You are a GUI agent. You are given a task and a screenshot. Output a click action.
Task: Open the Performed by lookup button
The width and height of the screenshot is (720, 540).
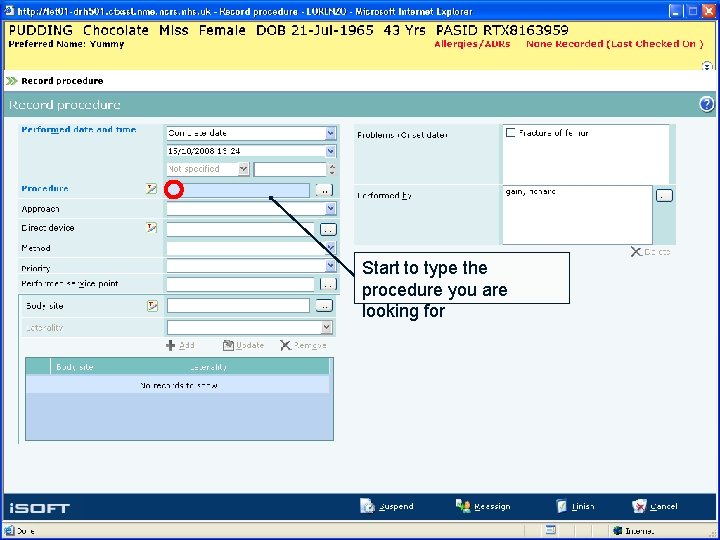pos(664,196)
